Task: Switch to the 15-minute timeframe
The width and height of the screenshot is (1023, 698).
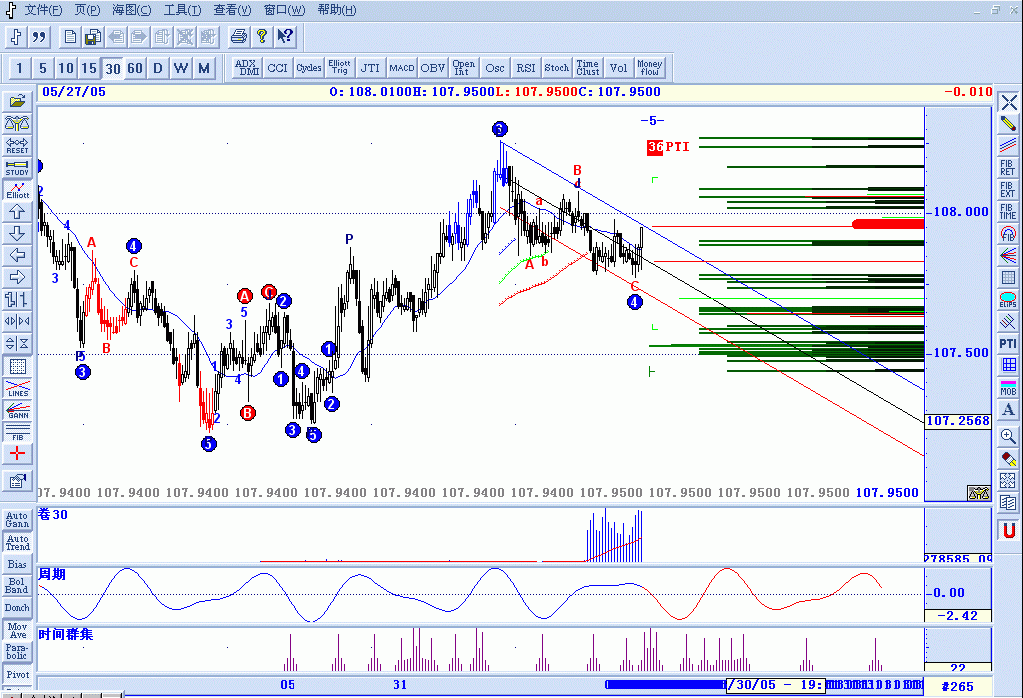Action: (89, 68)
